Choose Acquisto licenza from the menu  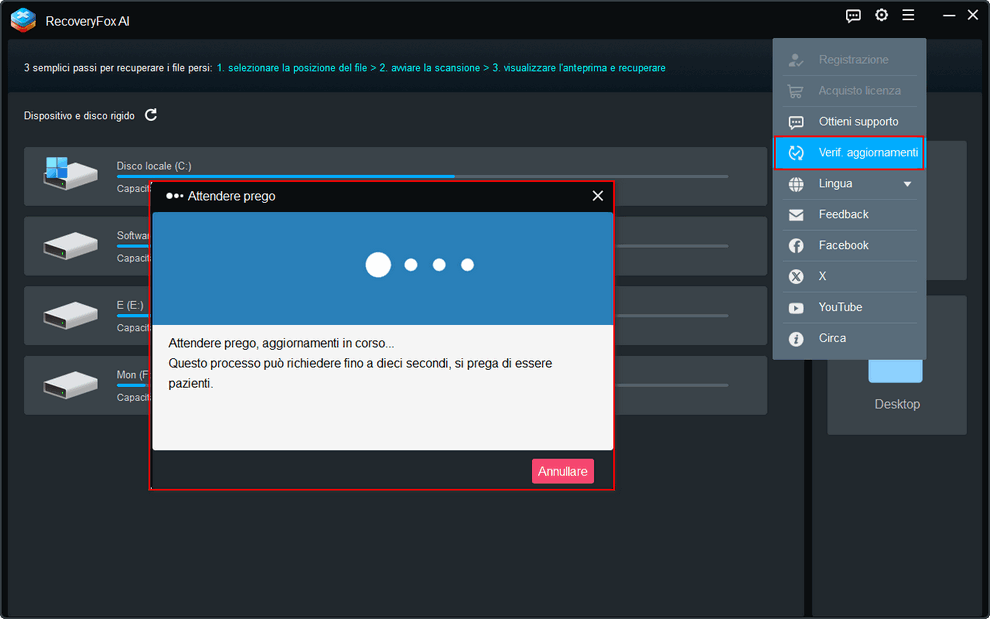click(x=850, y=90)
